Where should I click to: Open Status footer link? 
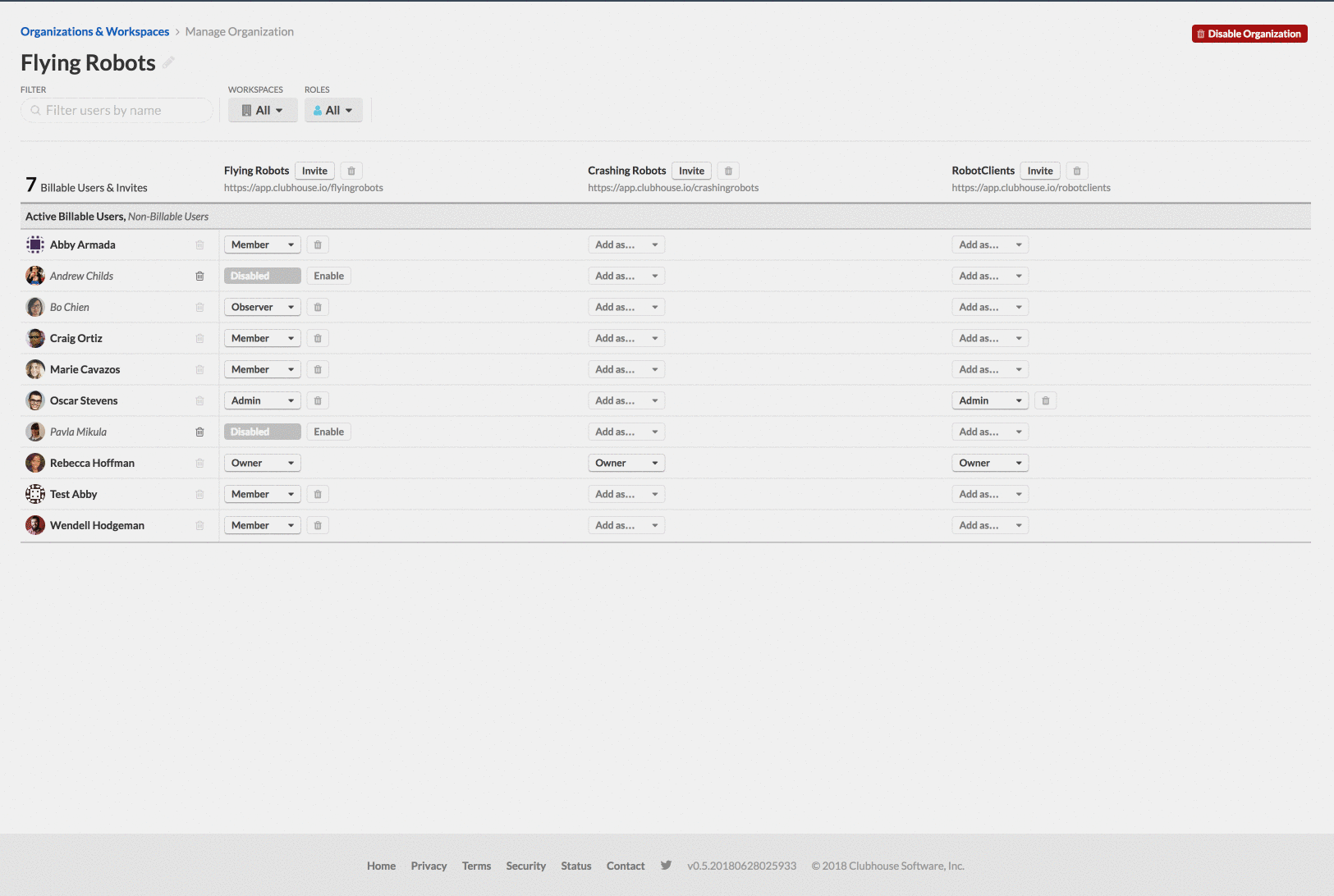(x=576, y=866)
